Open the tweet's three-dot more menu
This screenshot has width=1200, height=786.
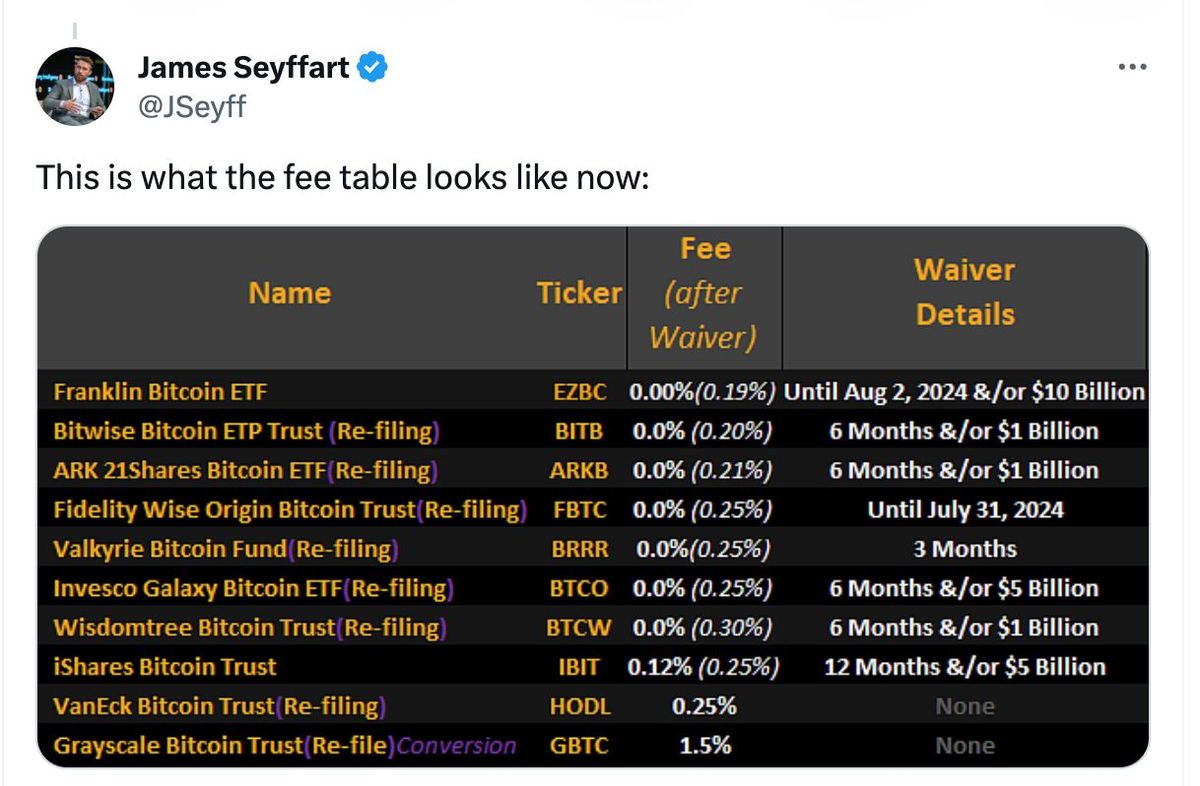pyautogui.click(x=1132, y=67)
